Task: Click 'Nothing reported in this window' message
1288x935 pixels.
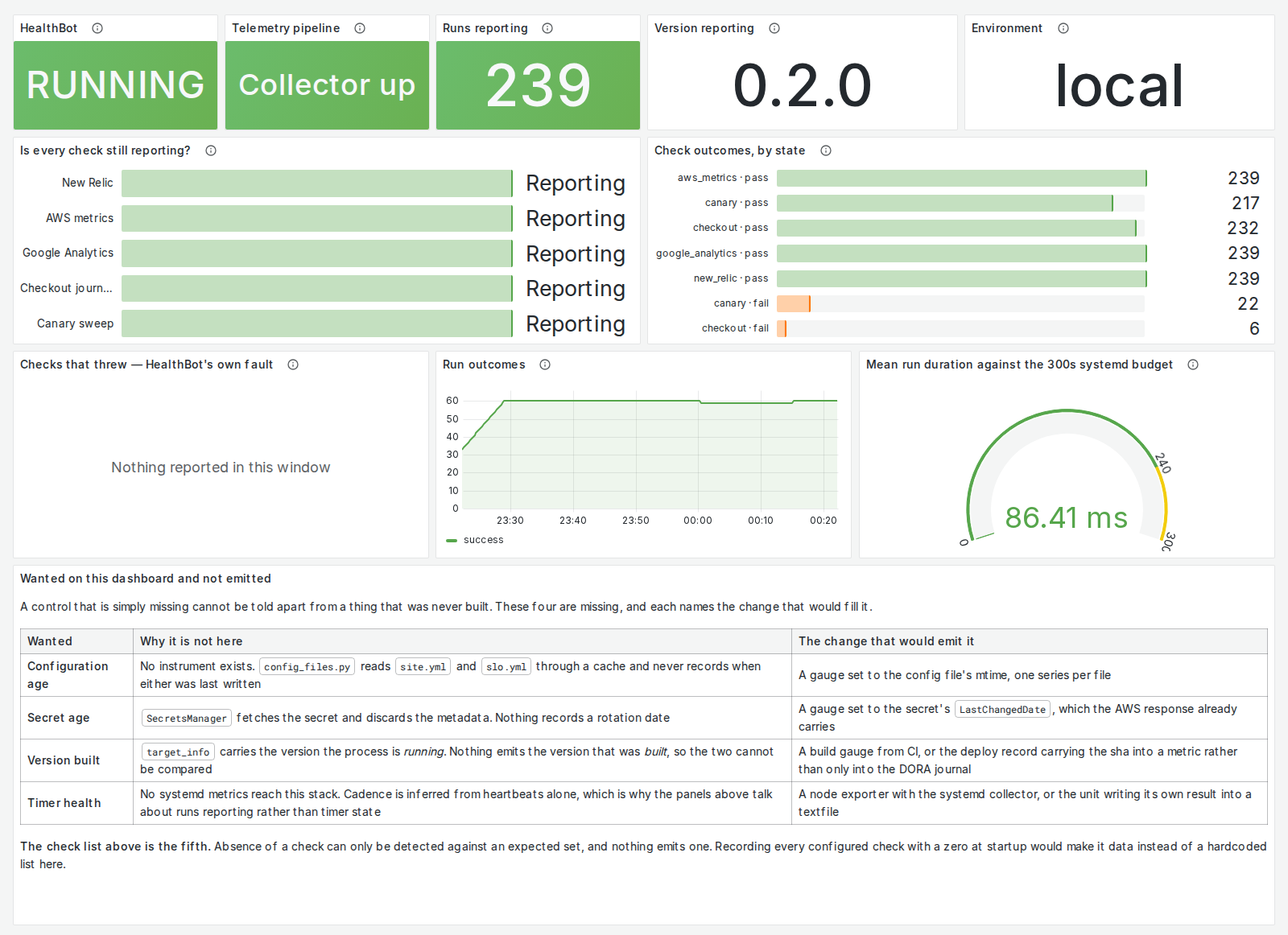Action: 221,467
